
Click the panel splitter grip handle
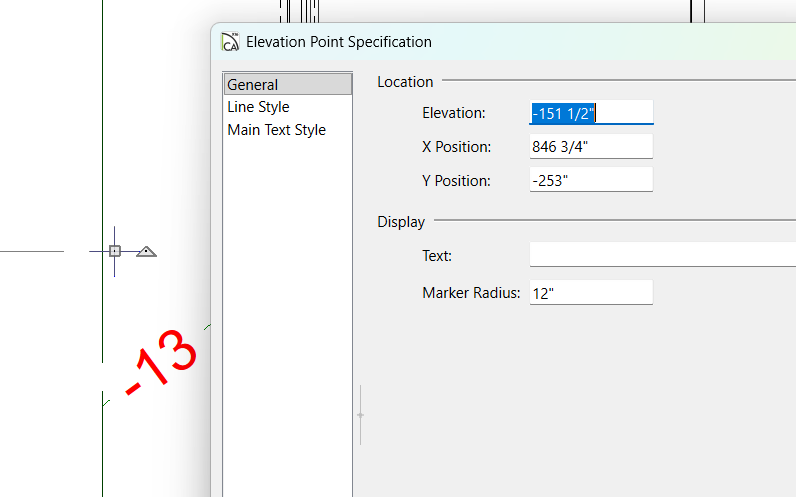(x=360, y=414)
